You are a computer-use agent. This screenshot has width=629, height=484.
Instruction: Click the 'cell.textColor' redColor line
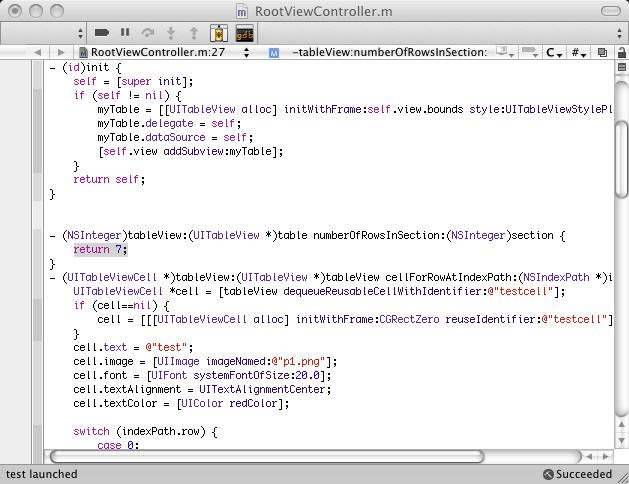181,403
